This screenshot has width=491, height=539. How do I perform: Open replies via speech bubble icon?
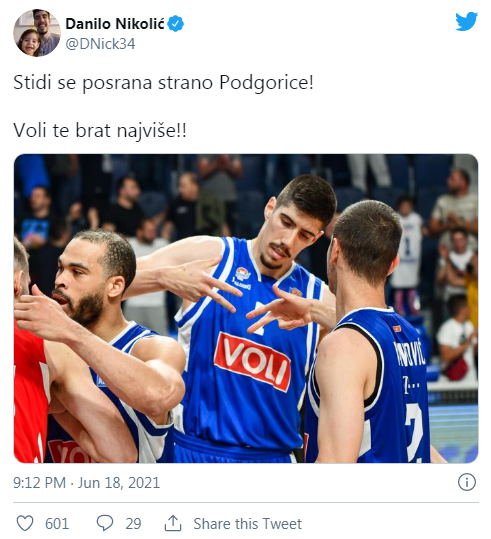(105, 524)
